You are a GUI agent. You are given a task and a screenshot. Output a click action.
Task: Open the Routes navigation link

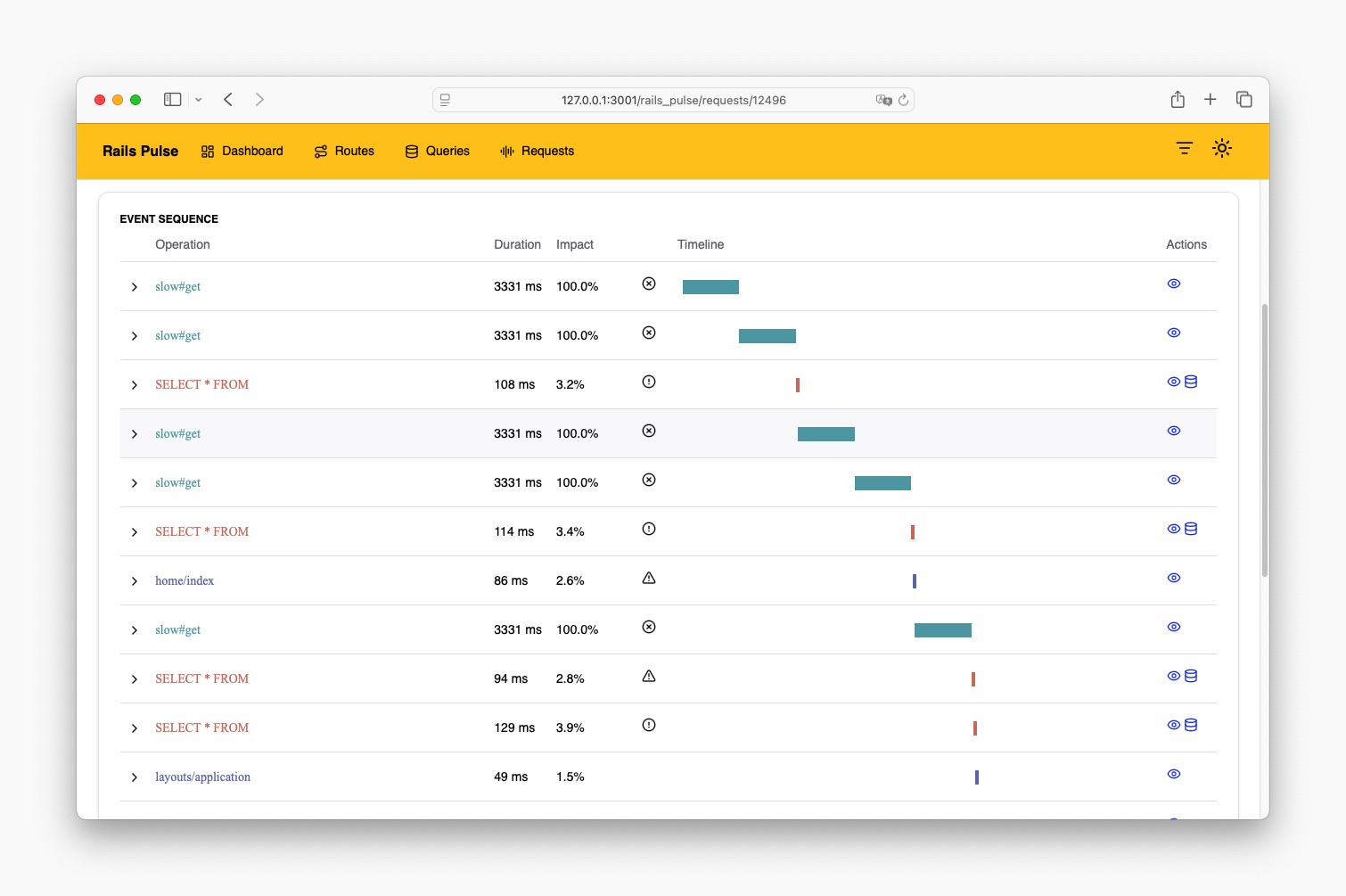click(343, 151)
